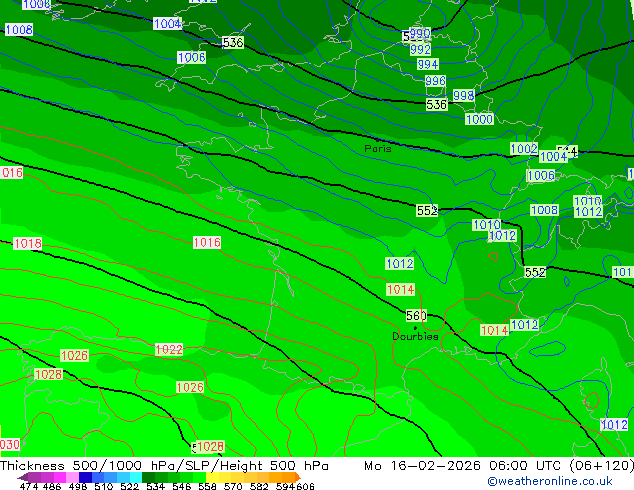Viewport: 634px width, 490px height.
Task: Pick the orange arrow end of legend
Action: point(298,477)
